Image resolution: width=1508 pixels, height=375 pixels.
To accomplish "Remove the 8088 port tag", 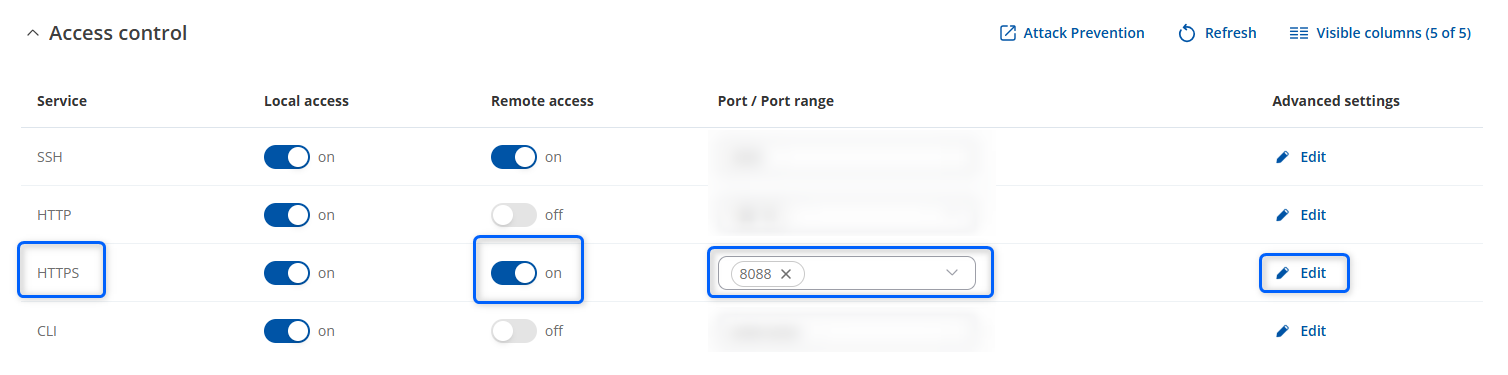I will (x=786, y=273).
